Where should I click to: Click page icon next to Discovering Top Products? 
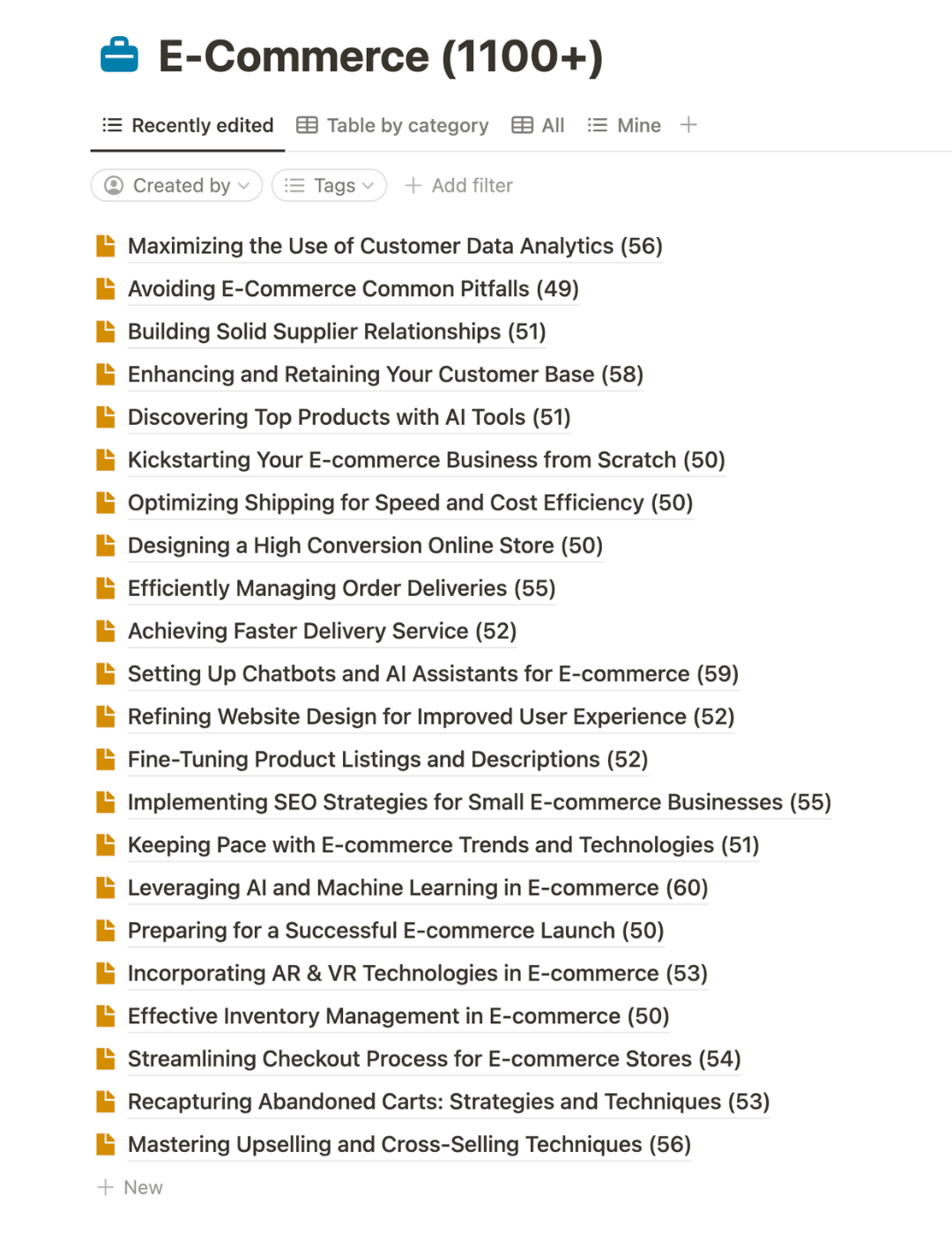[106, 417]
